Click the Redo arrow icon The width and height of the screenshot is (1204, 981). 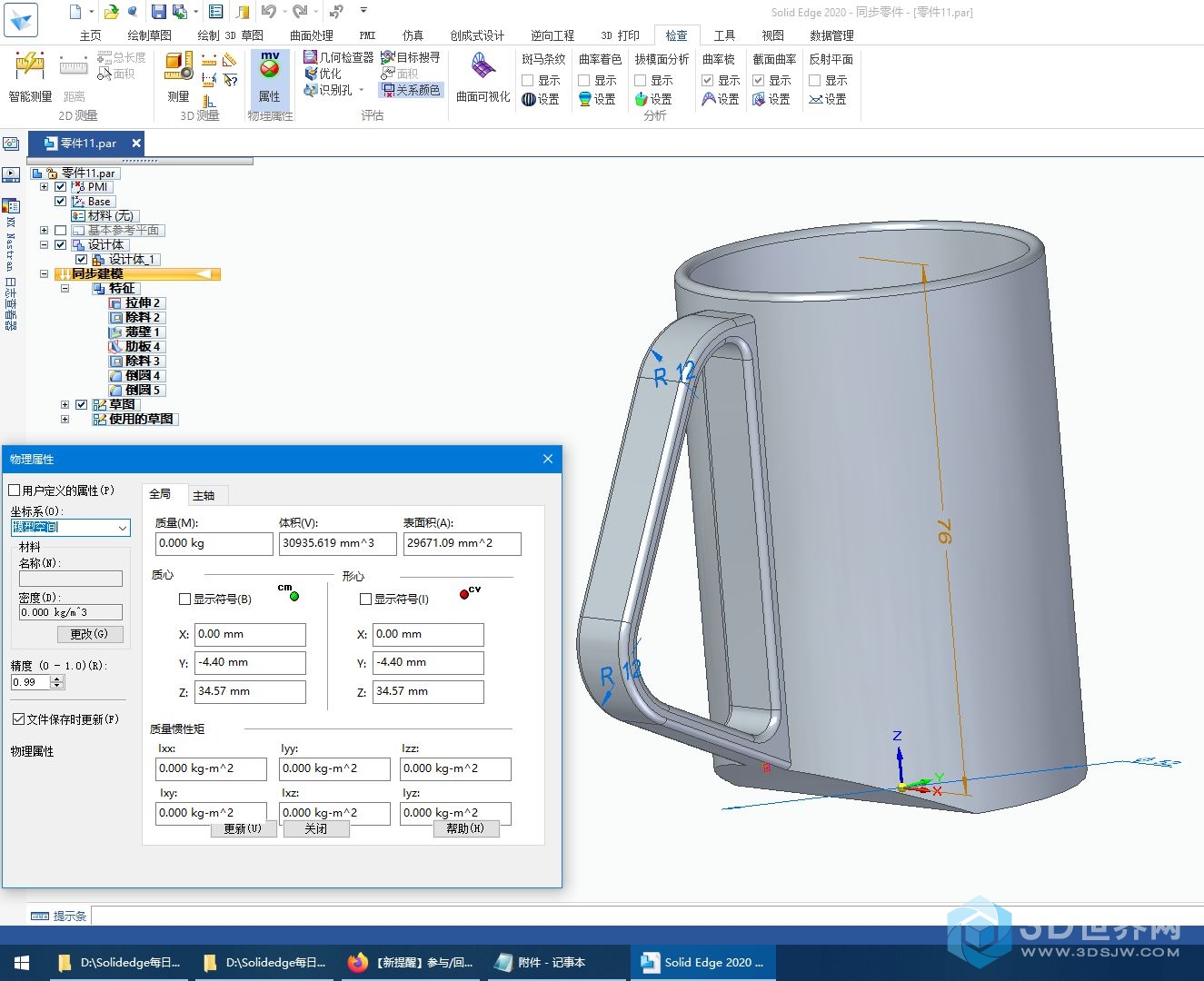pos(300,12)
